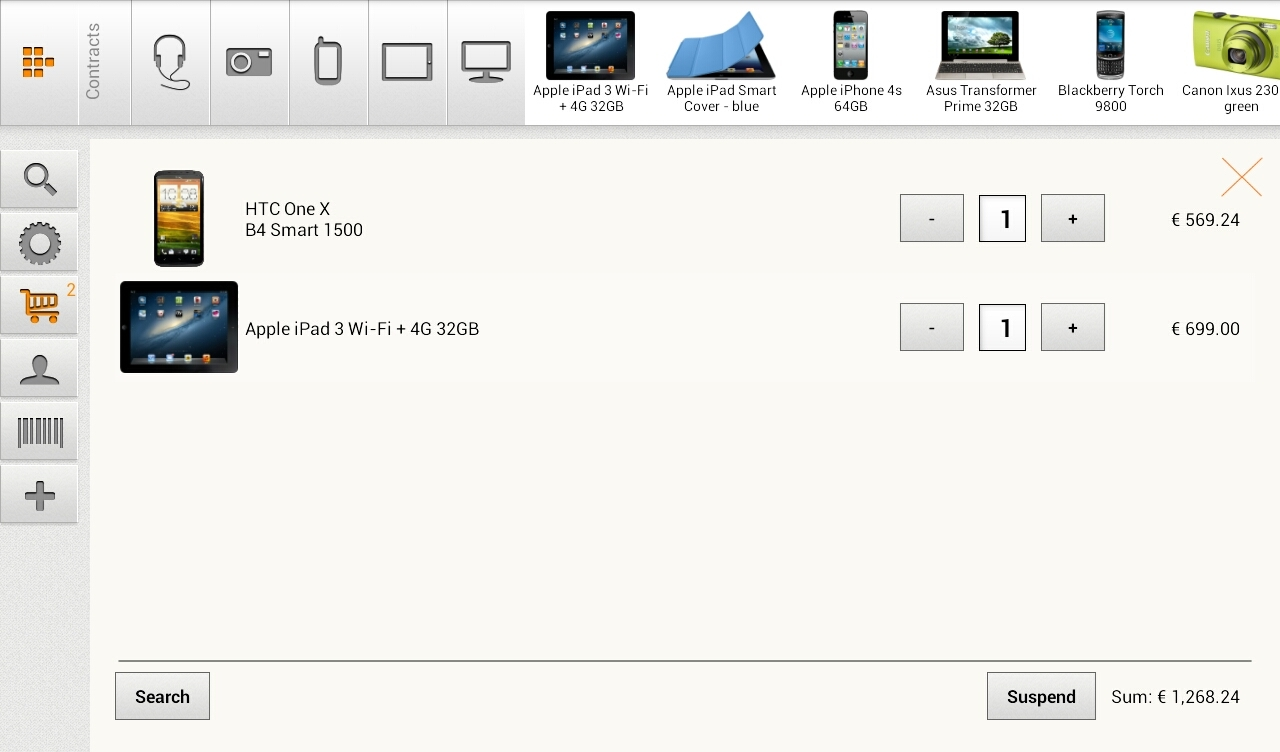
Task: Select Asus Transformer Prime 32GB product
Action: (981, 62)
